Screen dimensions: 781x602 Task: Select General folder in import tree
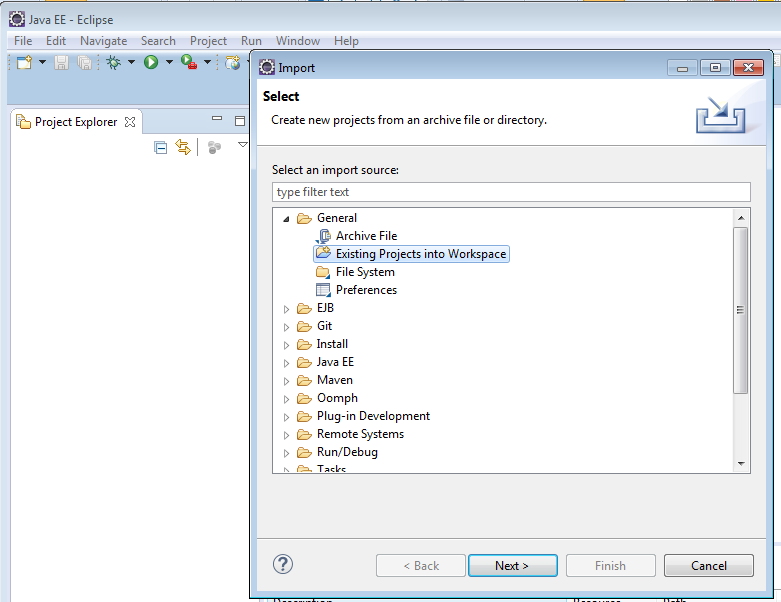(337, 218)
